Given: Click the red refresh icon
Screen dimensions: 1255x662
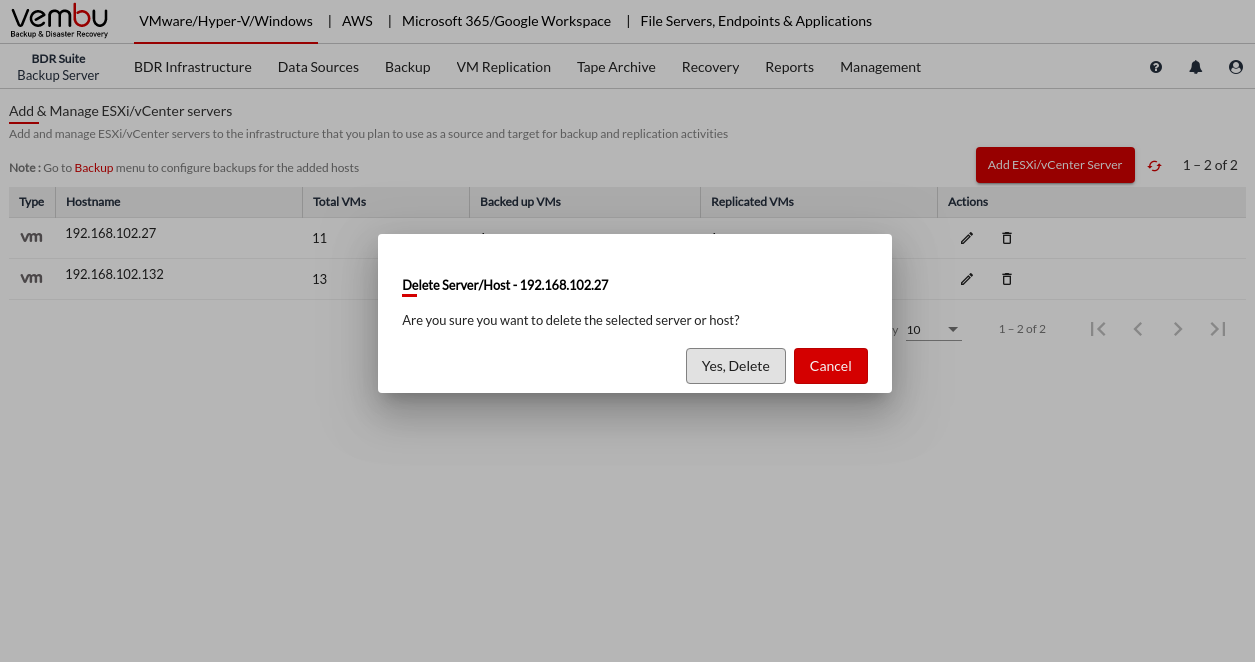Looking at the screenshot, I should [1155, 166].
